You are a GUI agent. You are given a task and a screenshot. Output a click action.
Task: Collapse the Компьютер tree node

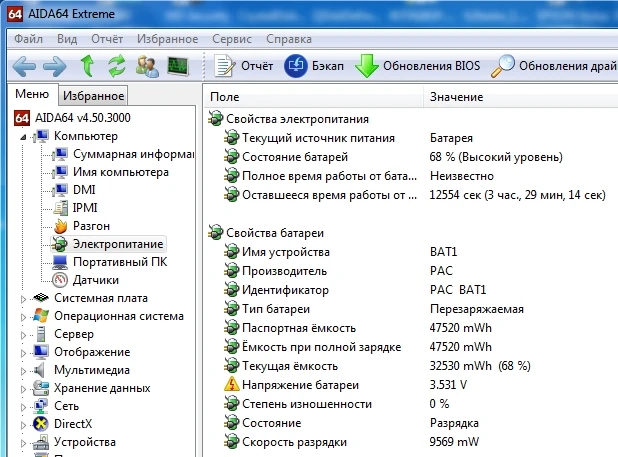pos(23,137)
